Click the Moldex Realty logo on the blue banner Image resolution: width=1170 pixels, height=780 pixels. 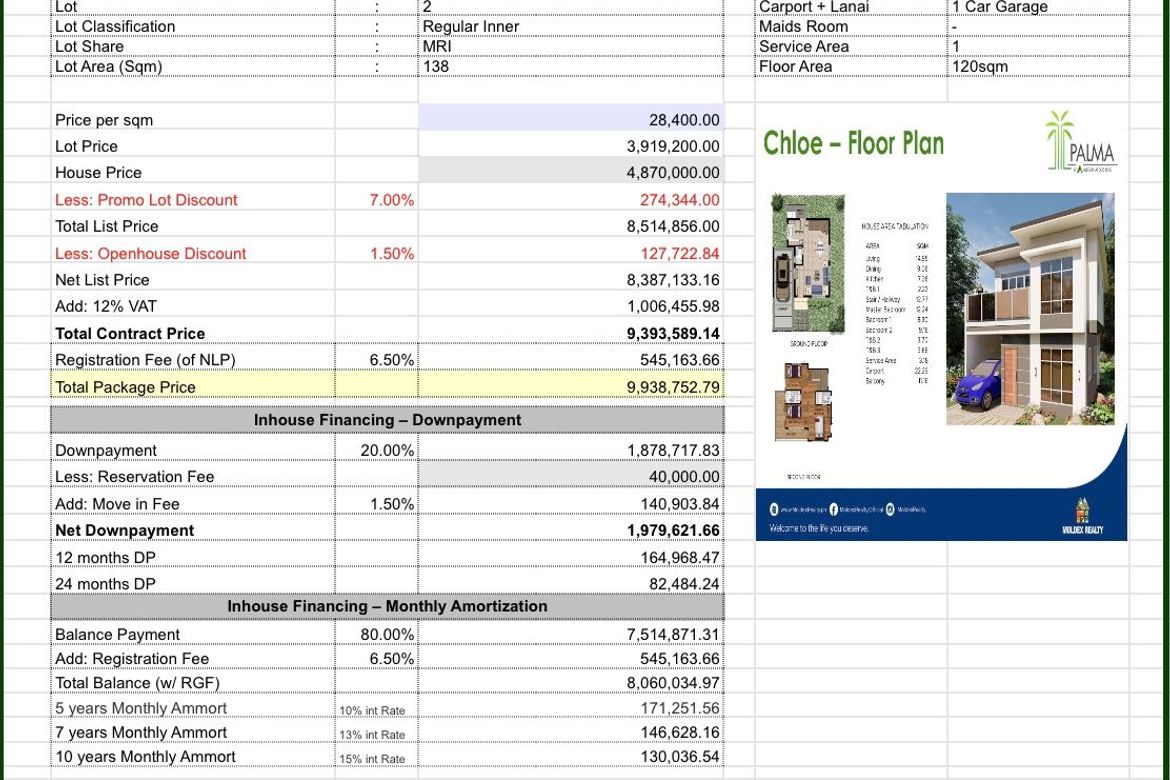coord(1082,517)
